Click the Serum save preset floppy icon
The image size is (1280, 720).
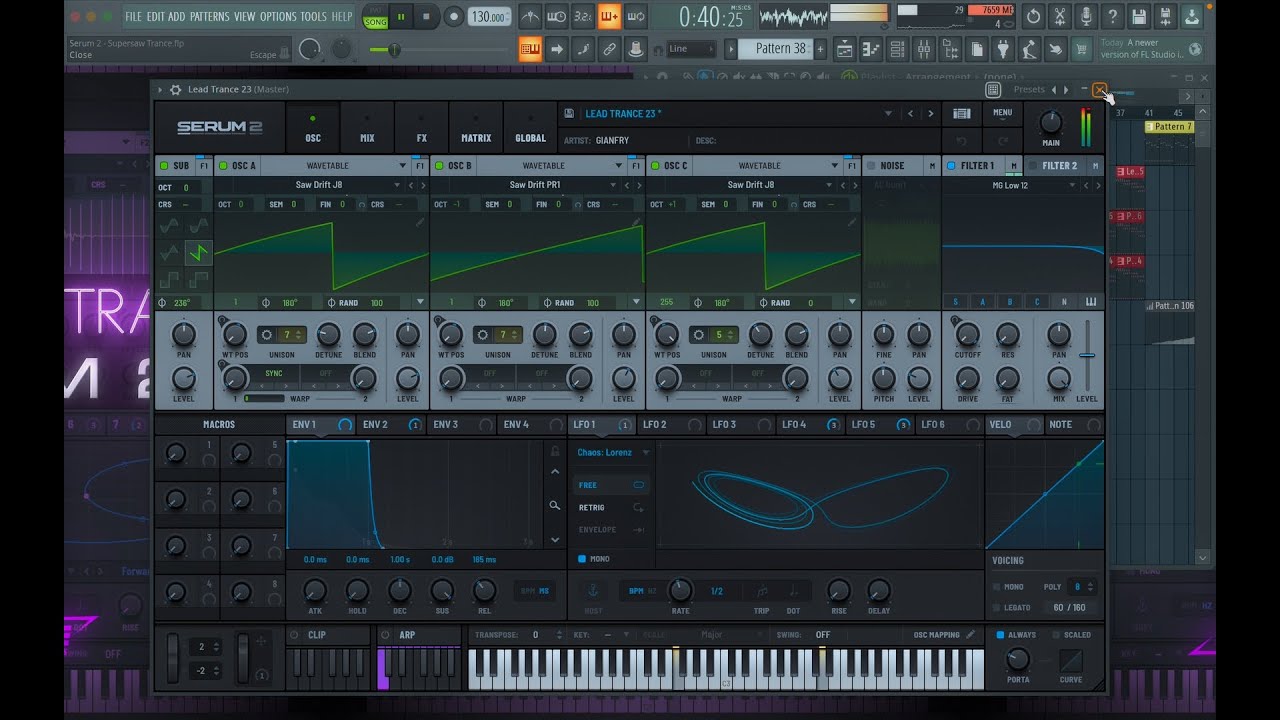coord(569,114)
